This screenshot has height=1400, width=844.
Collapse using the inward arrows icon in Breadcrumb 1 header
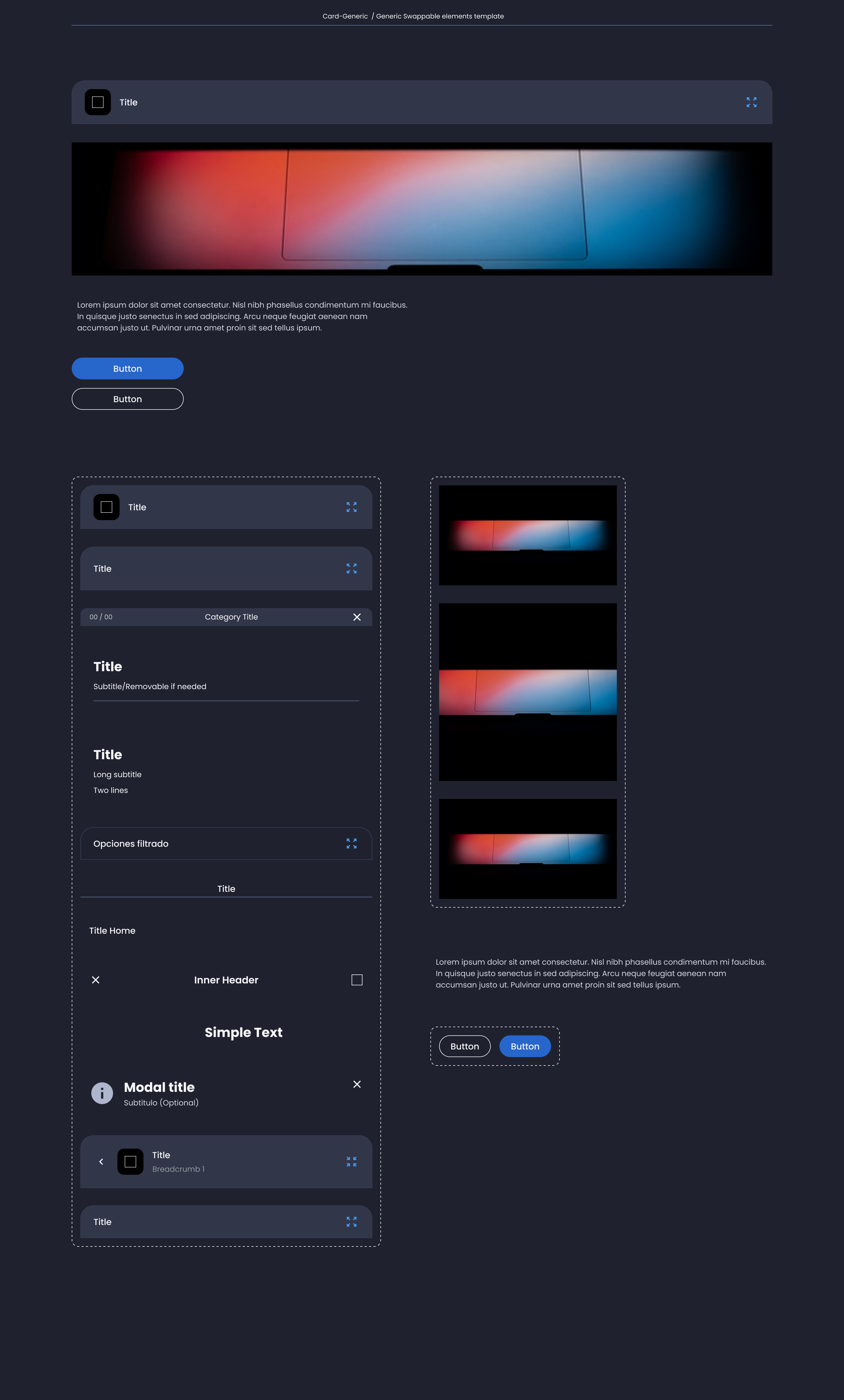[x=351, y=1162]
